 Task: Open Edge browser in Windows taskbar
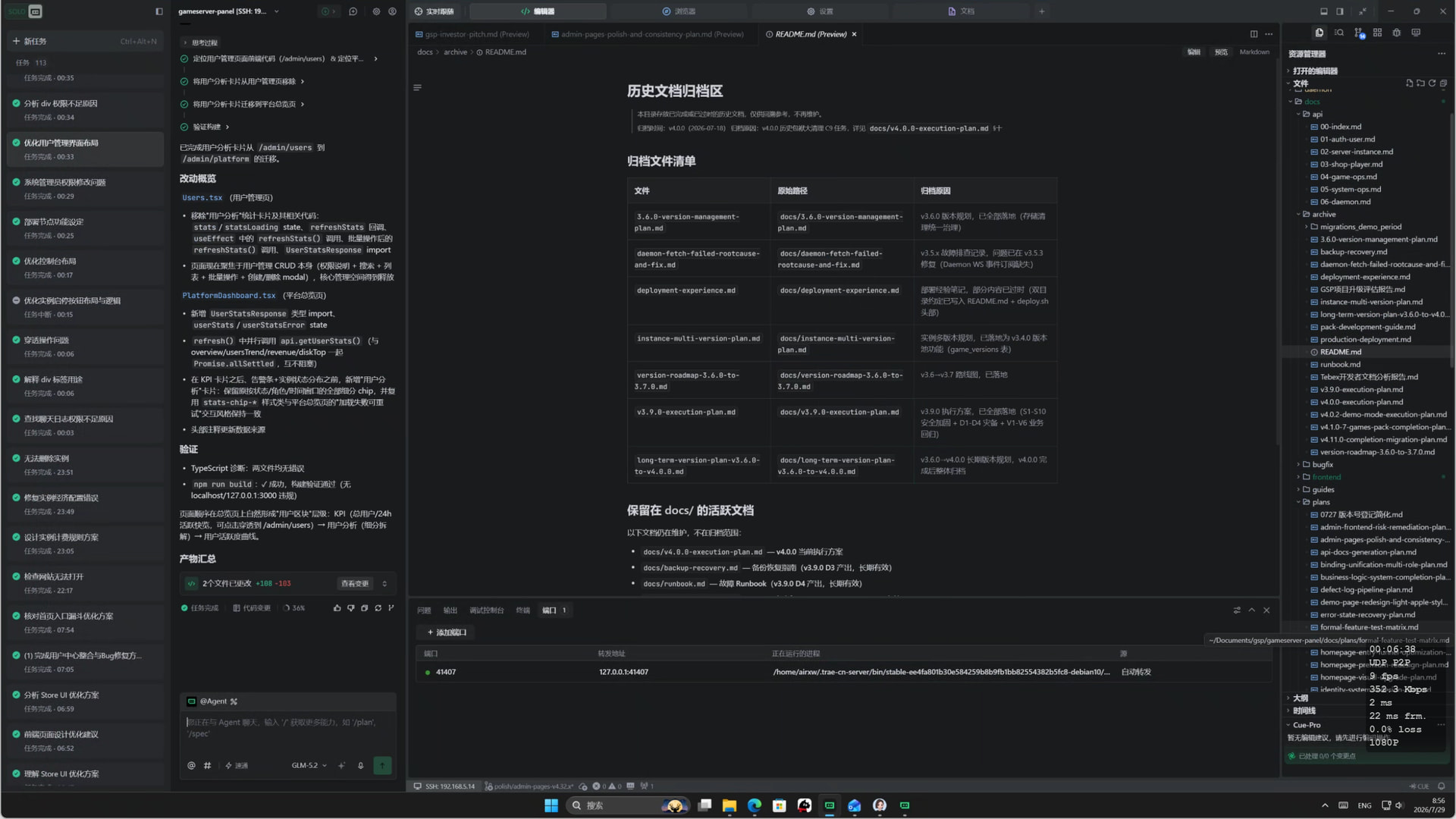754,805
